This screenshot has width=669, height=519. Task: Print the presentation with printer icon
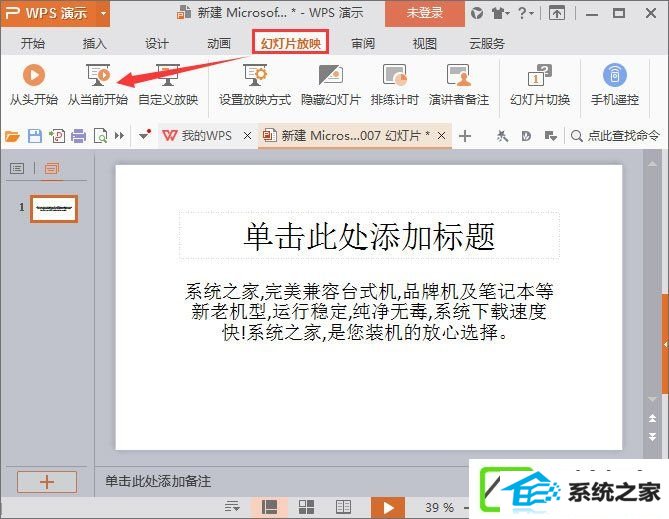tap(79, 136)
